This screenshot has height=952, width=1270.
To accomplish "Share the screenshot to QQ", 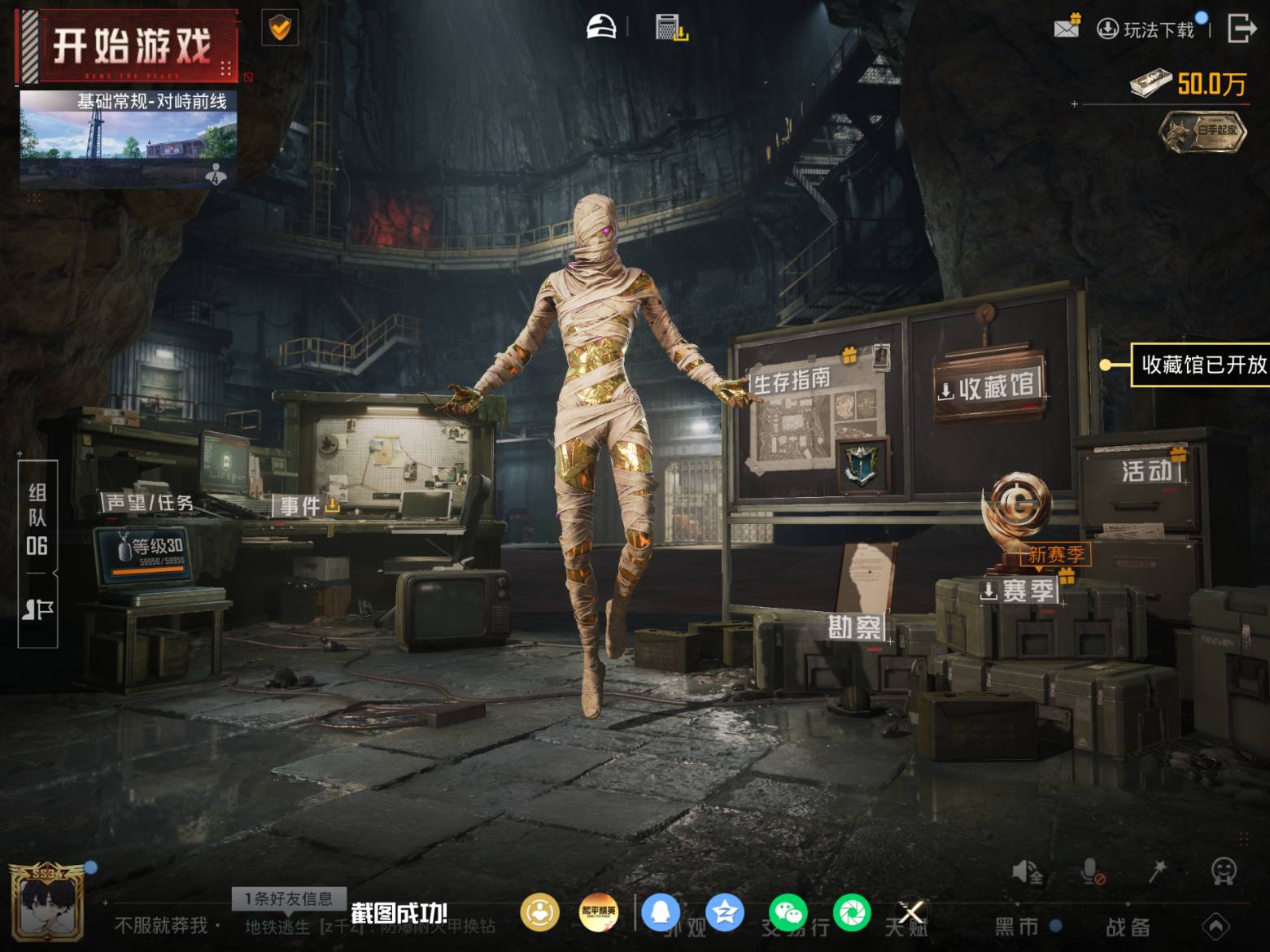I will [661, 913].
